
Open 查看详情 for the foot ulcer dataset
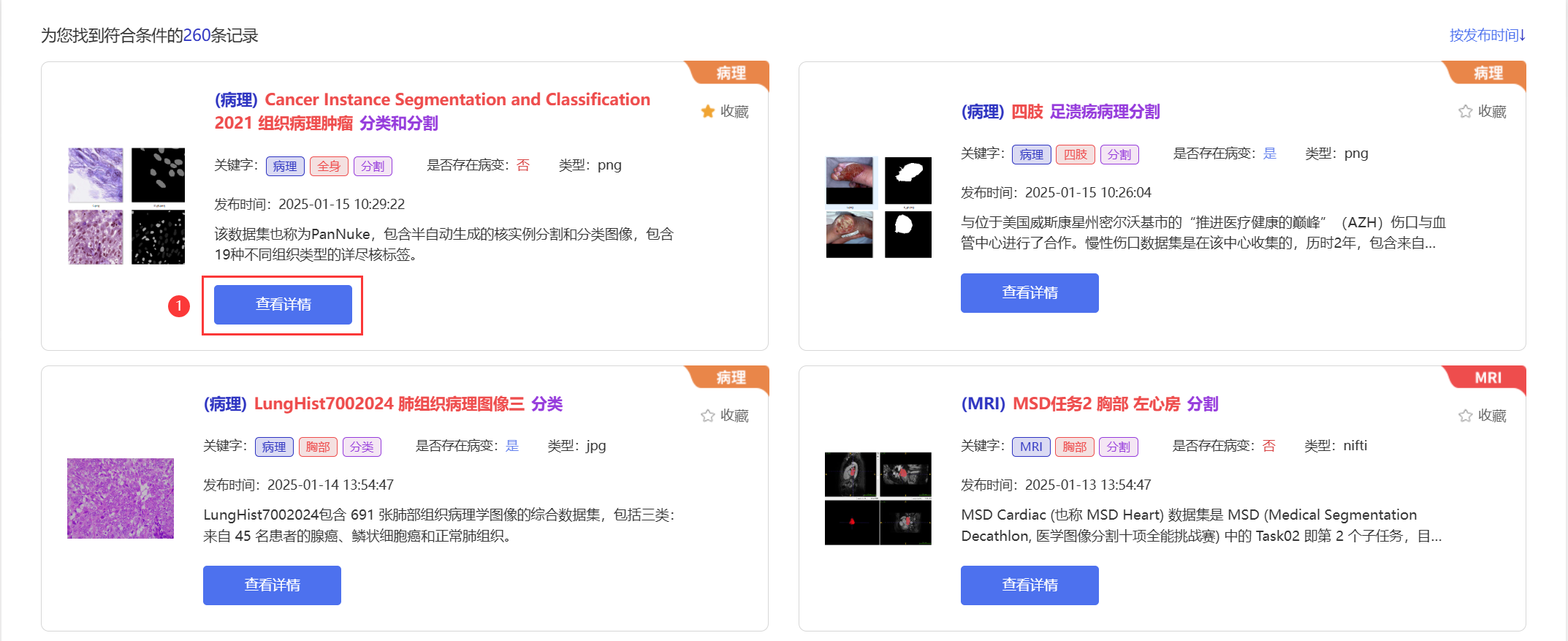[x=1030, y=292]
